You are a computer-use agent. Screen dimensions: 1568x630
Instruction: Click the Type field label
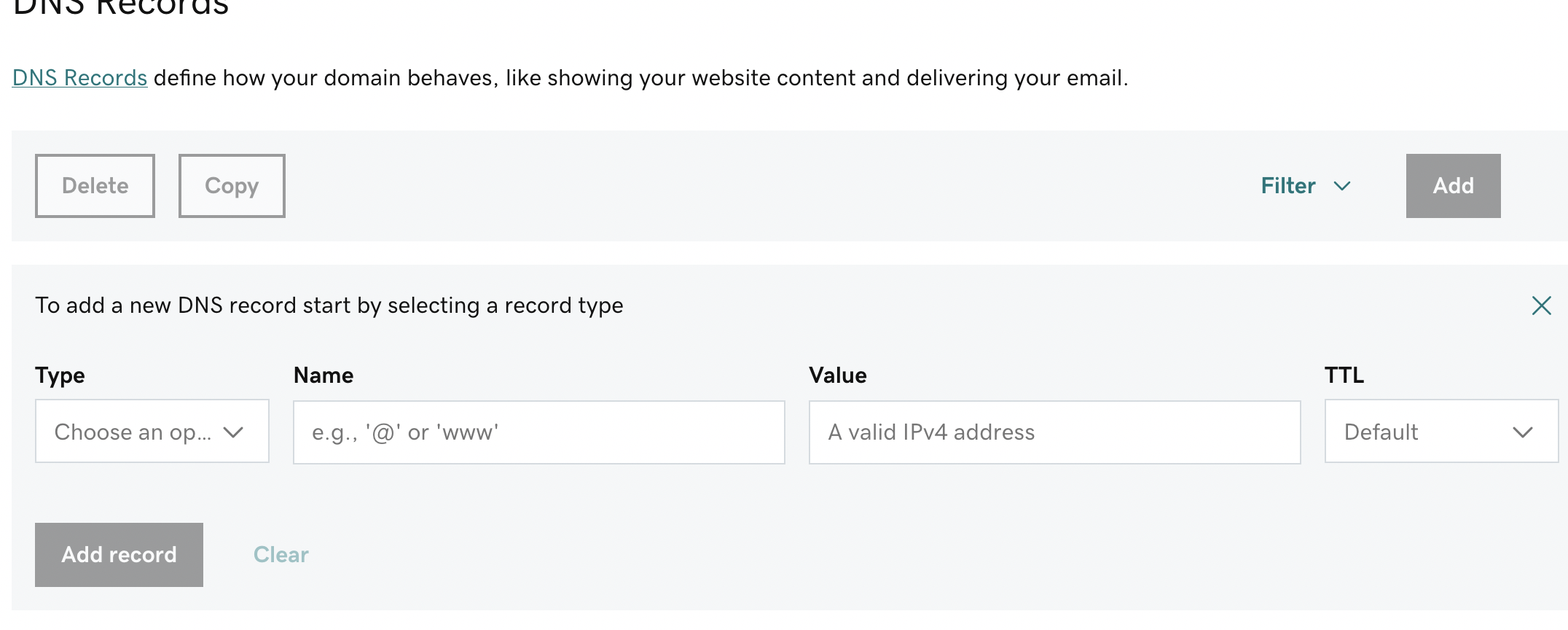pyautogui.click(x=60, y=376)
